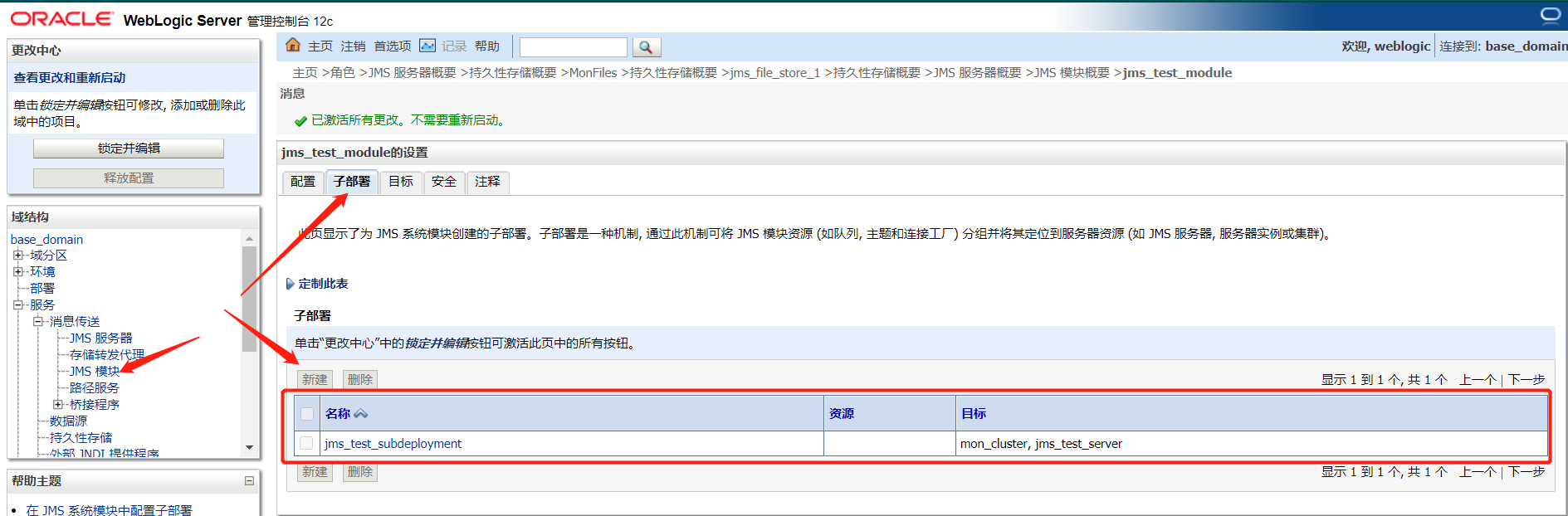The width and height of the screenshot is (1568, 516).
Task: Select JMS 模块 in the tree
Action: 95,372
